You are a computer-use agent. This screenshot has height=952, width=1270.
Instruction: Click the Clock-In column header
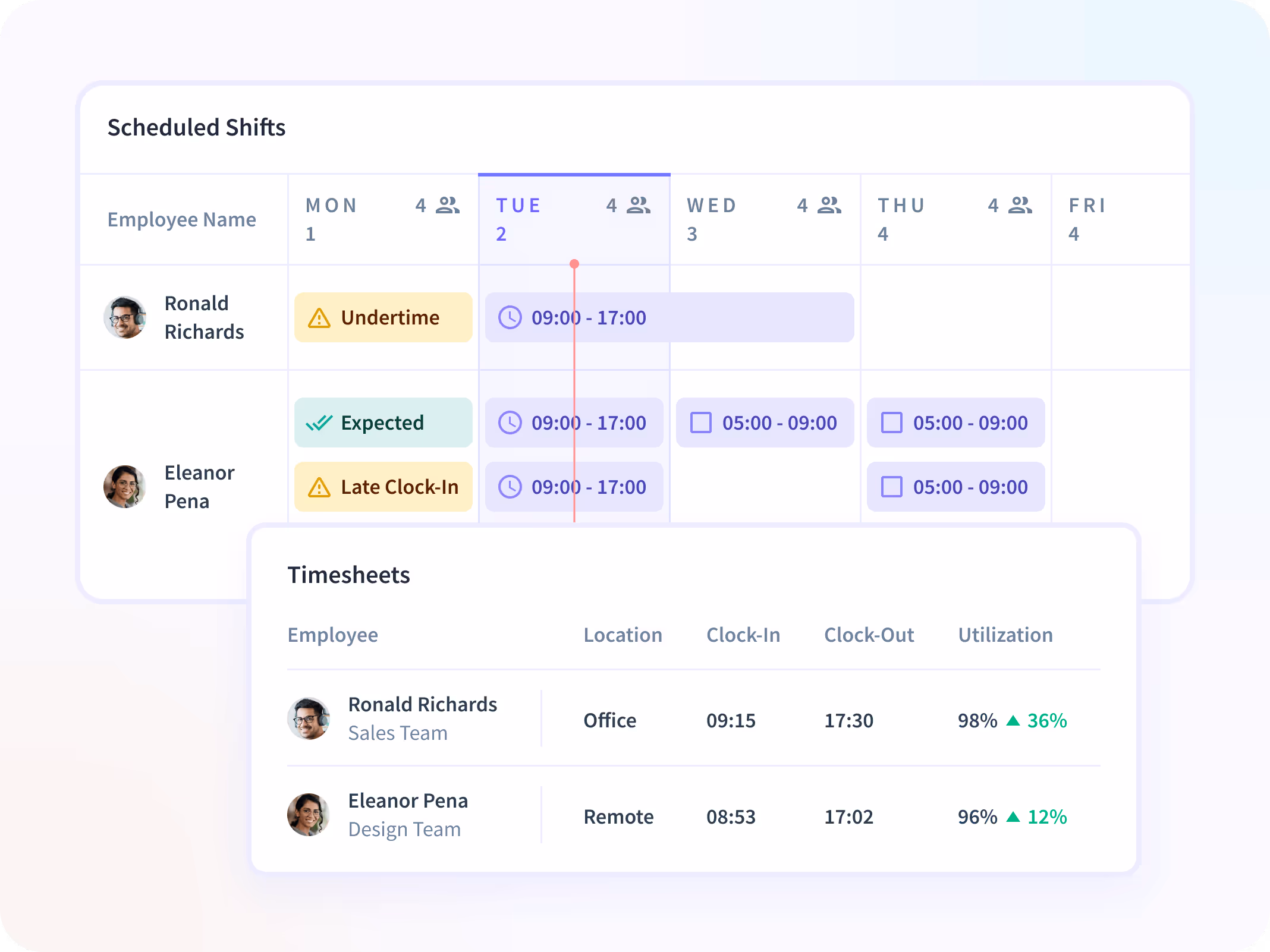pyautogui.click(x=743, y=635)
